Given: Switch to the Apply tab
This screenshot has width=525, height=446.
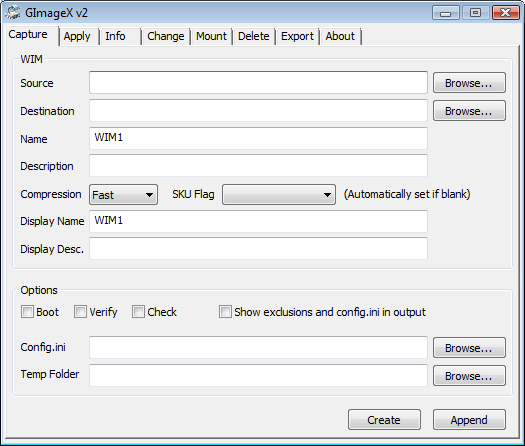Looking at the screenshot, I should pos(77,36).
